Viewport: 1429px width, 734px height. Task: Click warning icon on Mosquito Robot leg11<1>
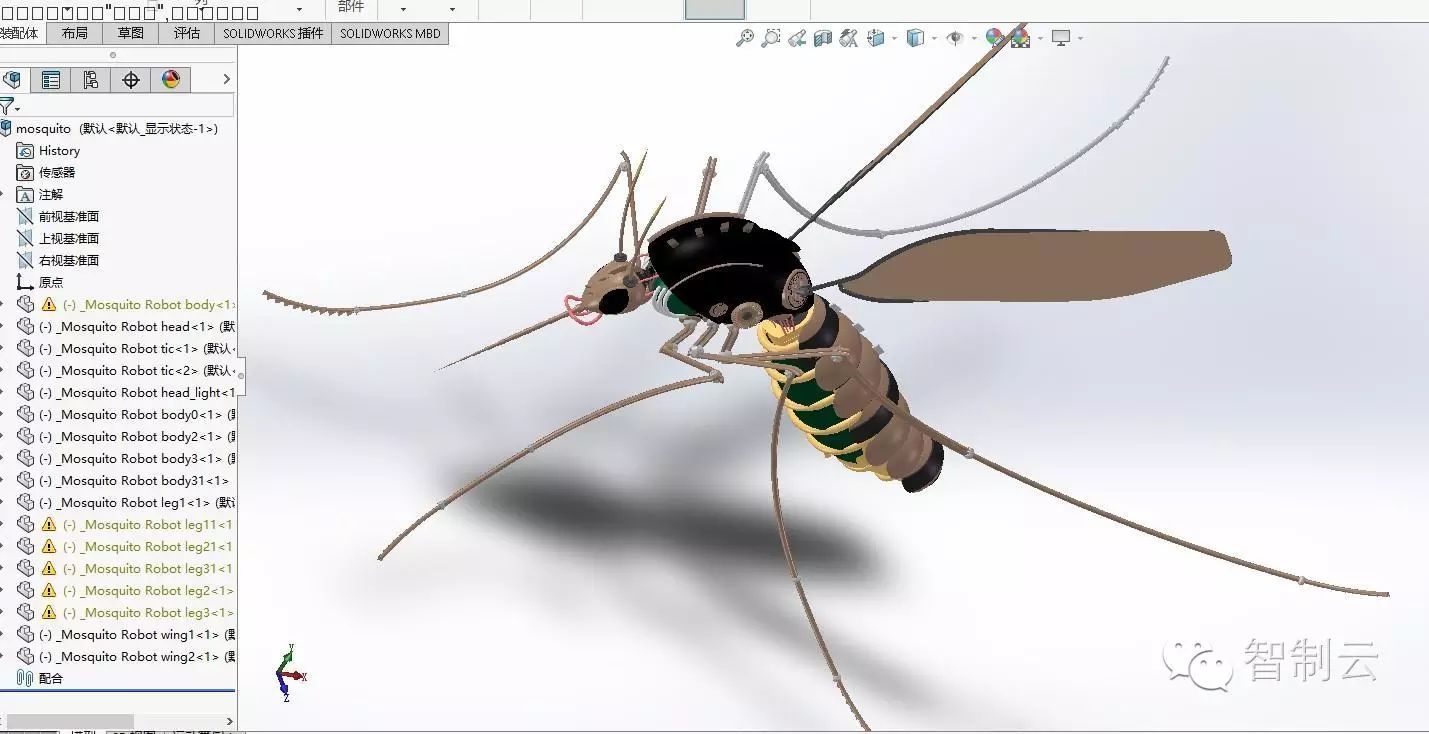pos(49,525)
